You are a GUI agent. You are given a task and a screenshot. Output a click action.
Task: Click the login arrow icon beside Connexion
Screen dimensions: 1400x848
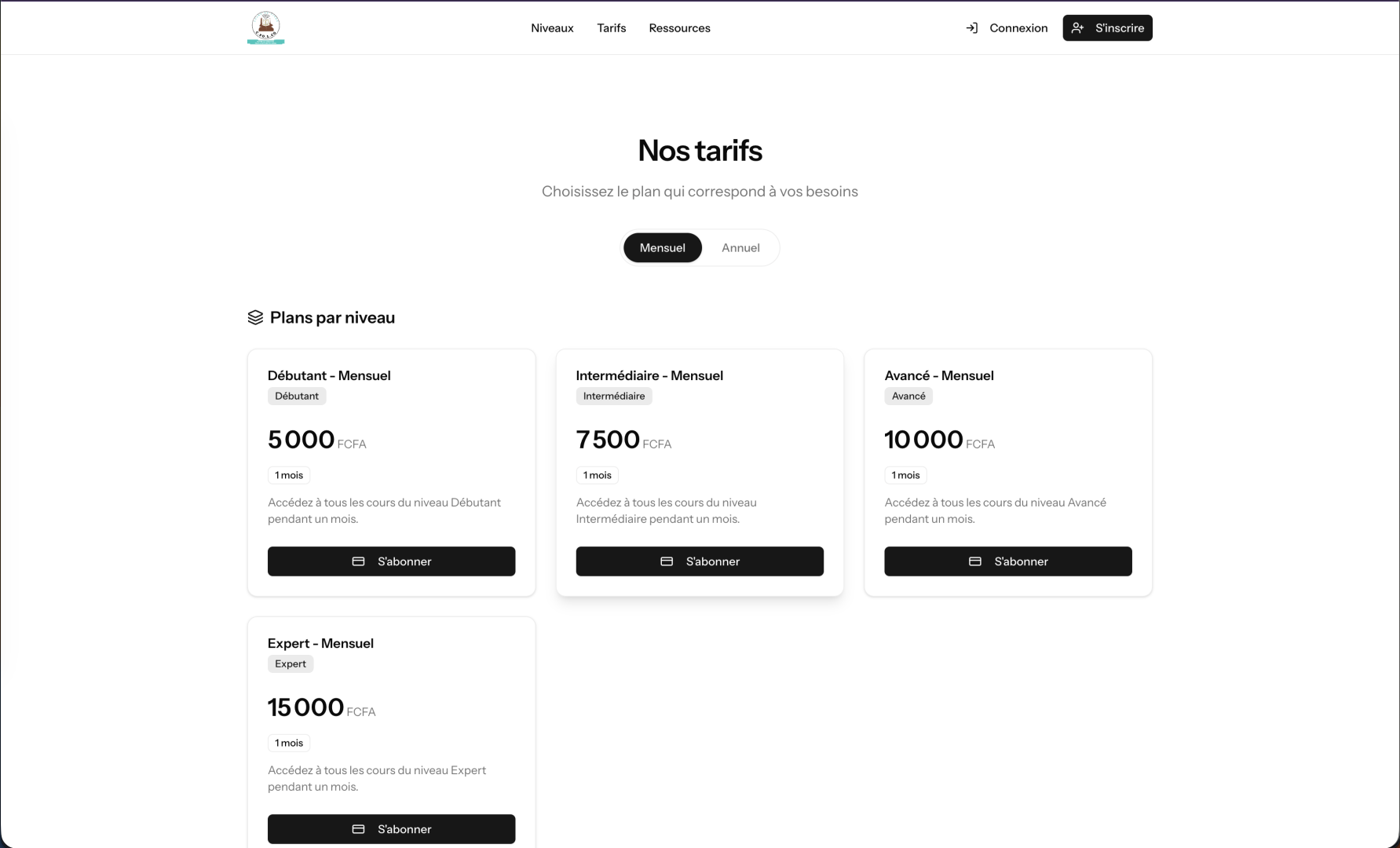[x=972, y=28]
